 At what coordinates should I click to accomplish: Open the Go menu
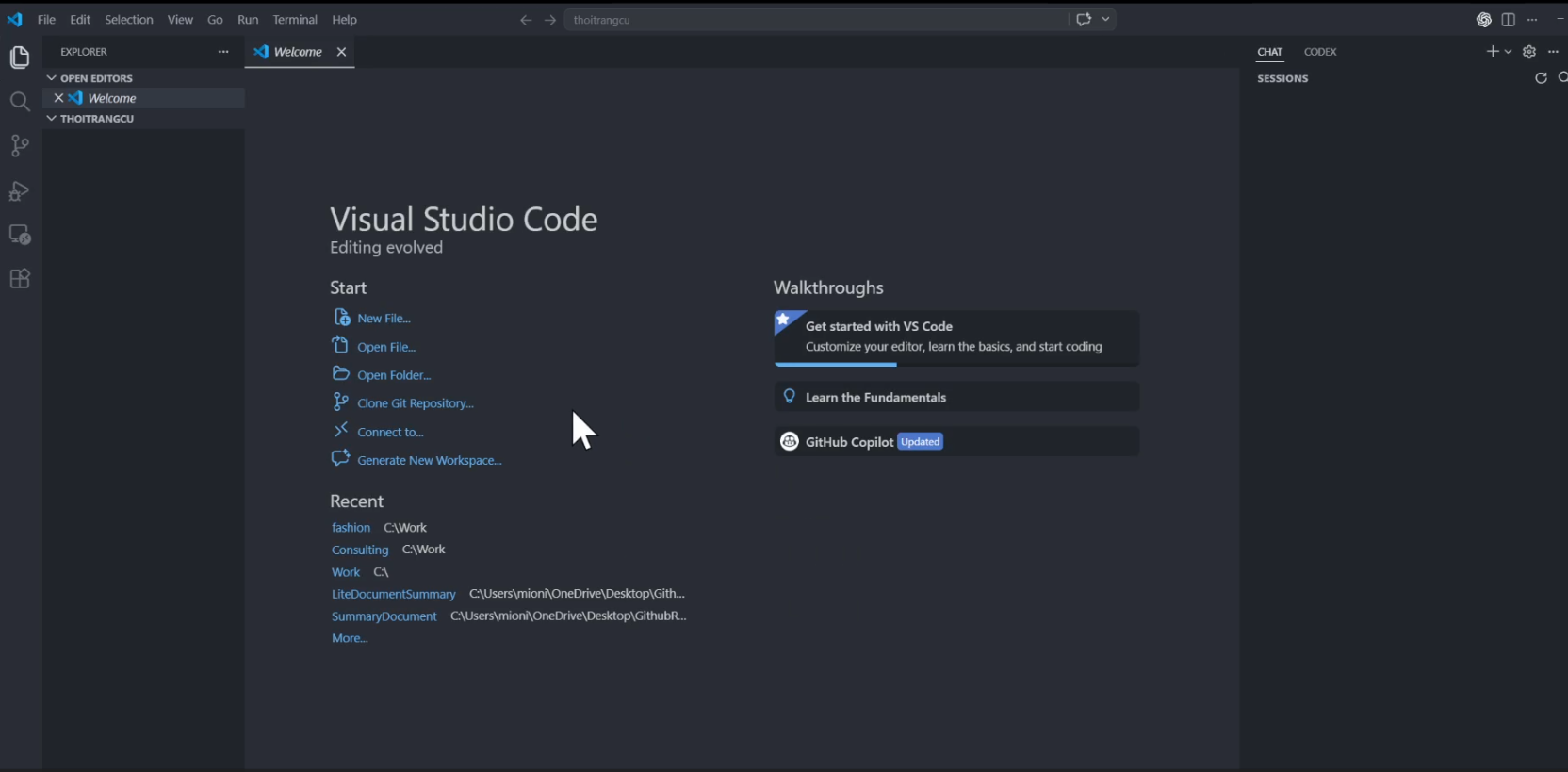(215, 20)
